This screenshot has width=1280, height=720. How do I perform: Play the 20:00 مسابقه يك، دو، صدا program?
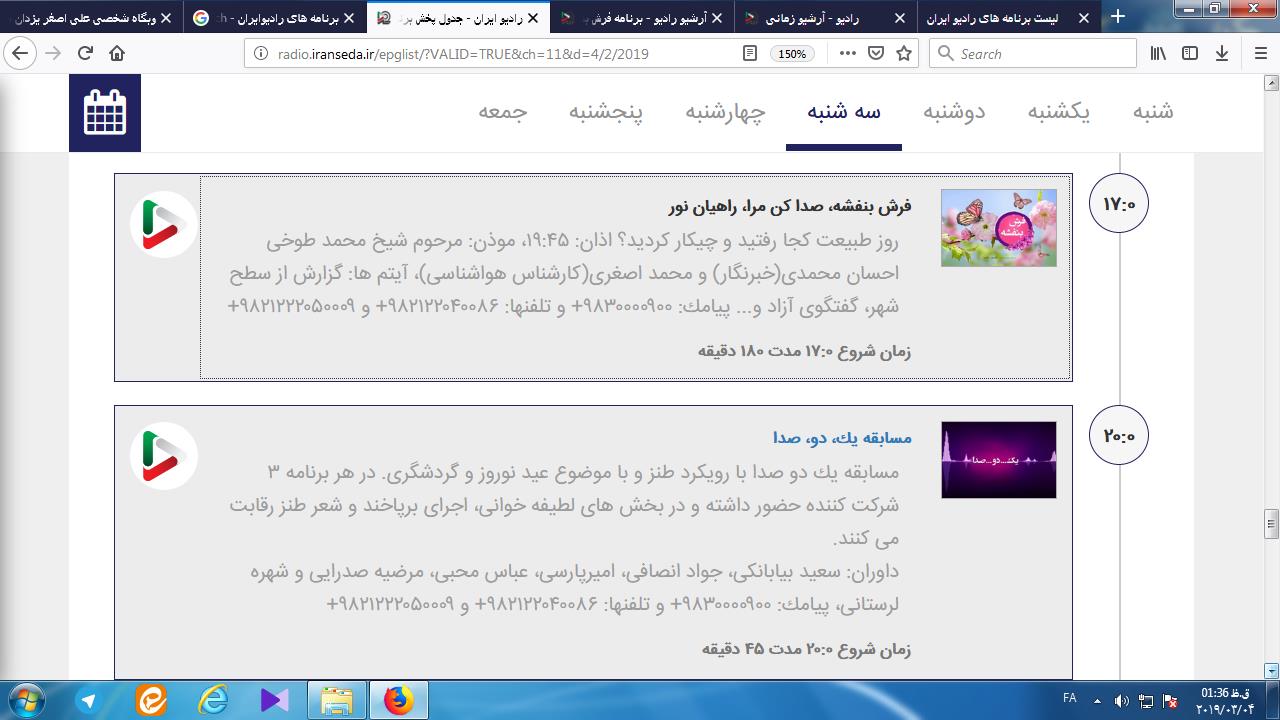[163, 456]
